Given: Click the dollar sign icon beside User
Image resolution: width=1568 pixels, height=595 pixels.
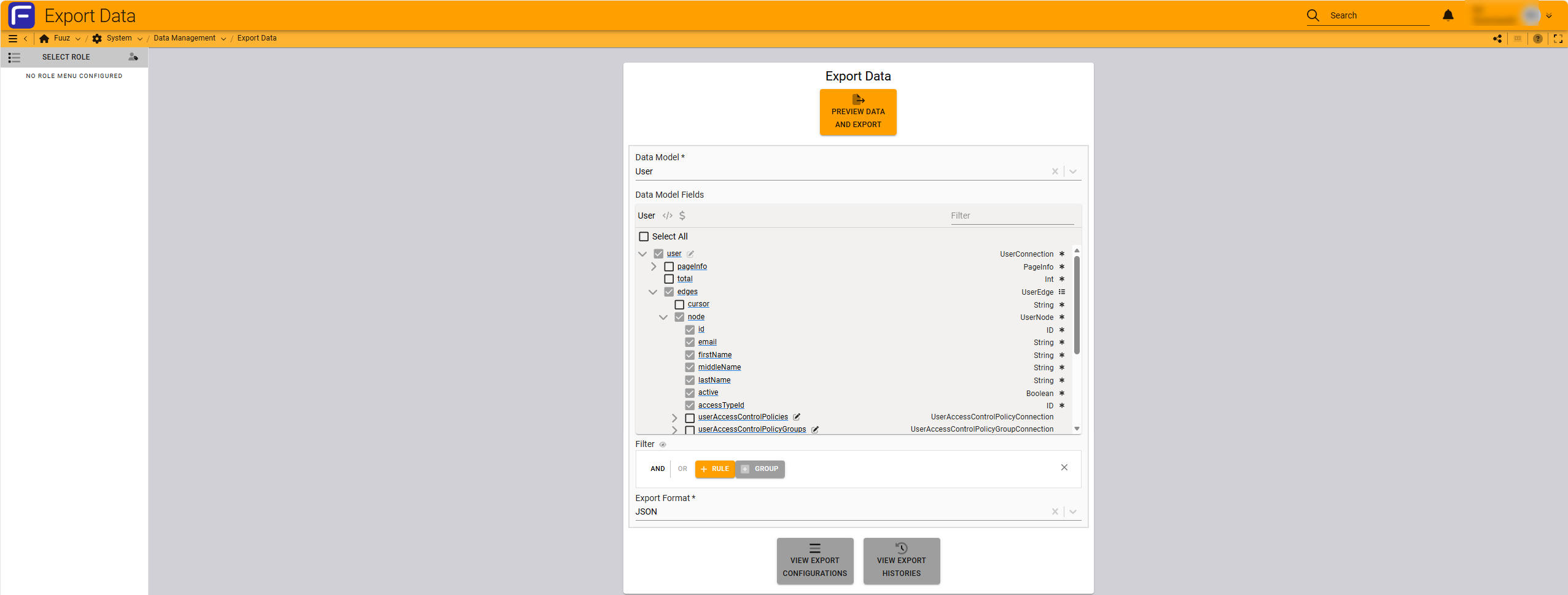Looking at the screenshot, I should 682,216.
